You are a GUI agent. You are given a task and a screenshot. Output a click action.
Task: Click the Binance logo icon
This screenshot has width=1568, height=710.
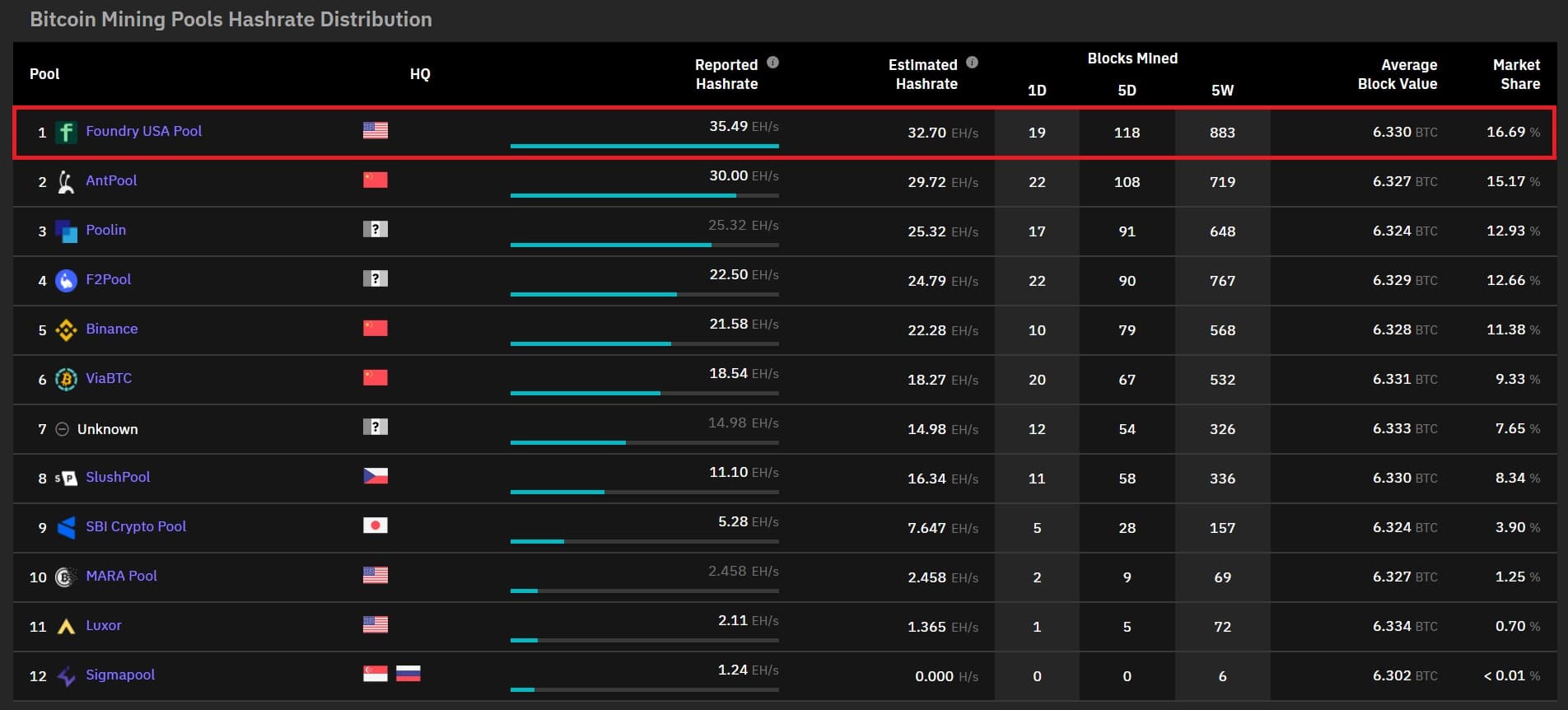(x=66, y=329)
